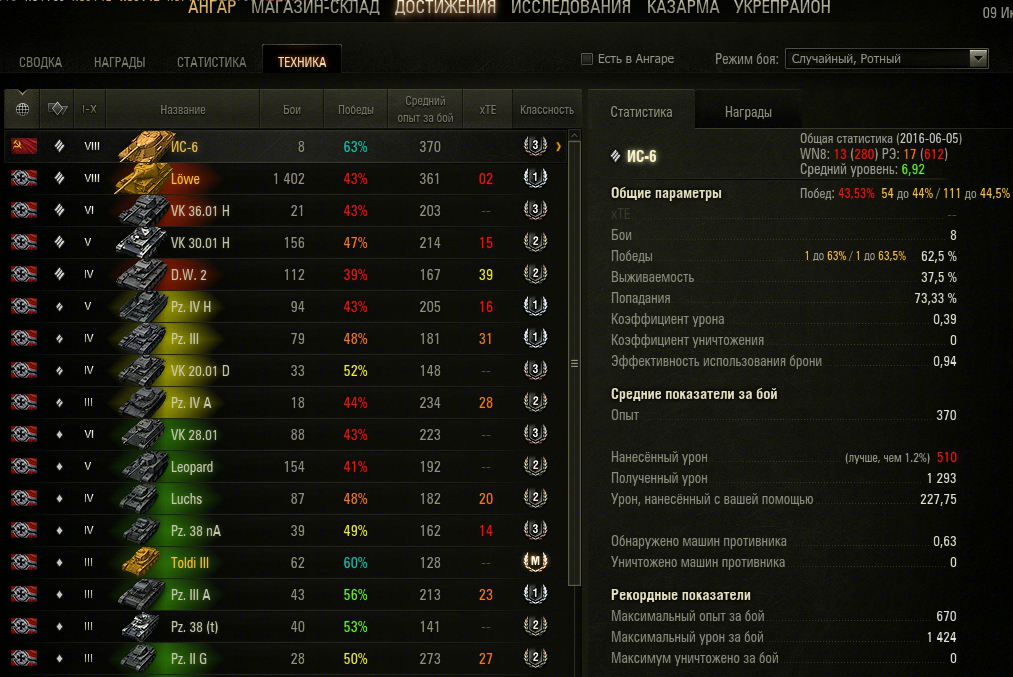Click class 1 badge on Löwe row
Image resolution: width=1013 pixels, height=677 pixels.
tap(535, 178)
